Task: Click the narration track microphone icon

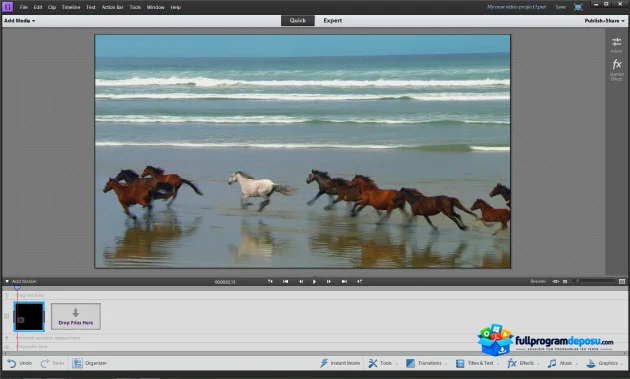Action: [6, 338]
